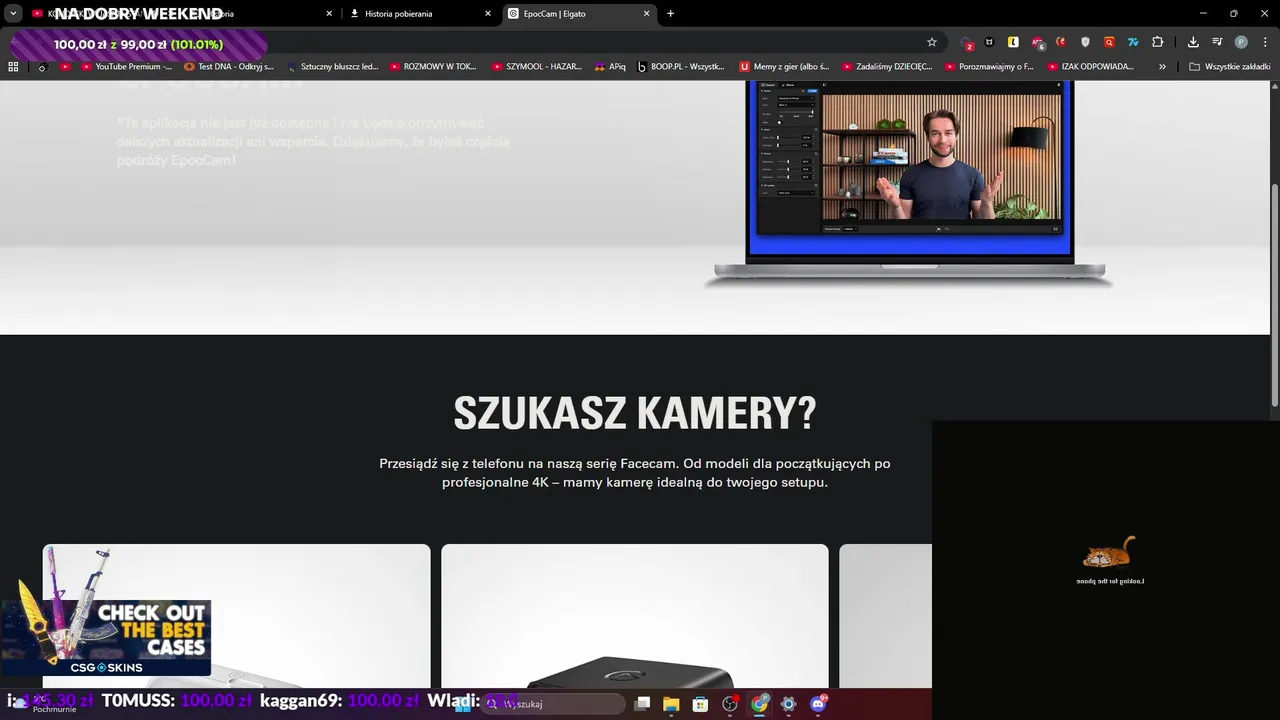Click the middle black camera product card

coord(635,616)
